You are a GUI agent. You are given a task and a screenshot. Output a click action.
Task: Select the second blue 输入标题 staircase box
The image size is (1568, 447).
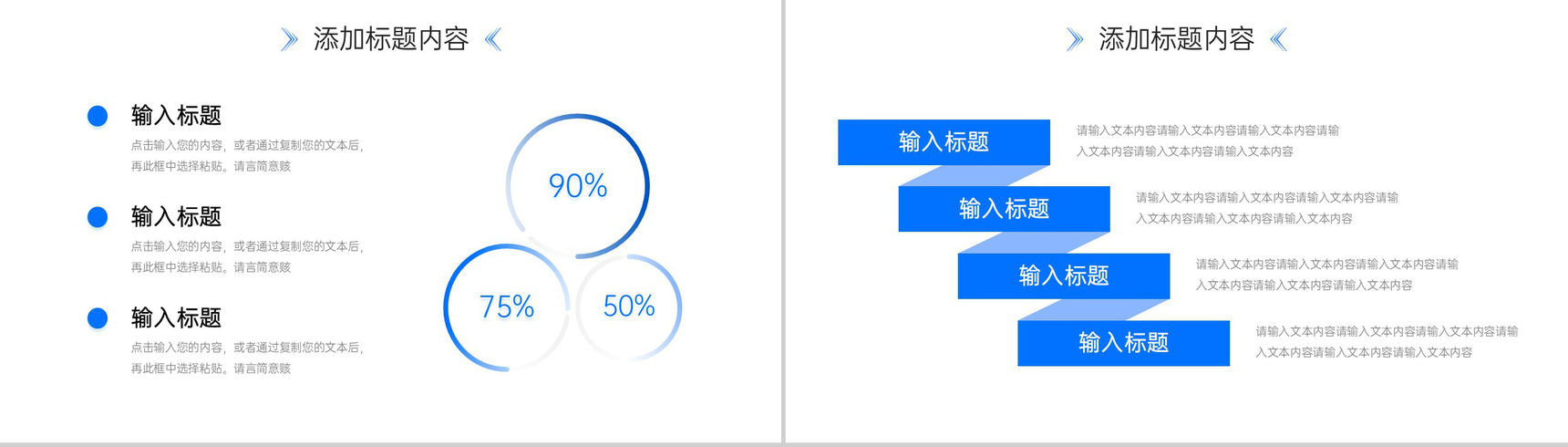1004,209
